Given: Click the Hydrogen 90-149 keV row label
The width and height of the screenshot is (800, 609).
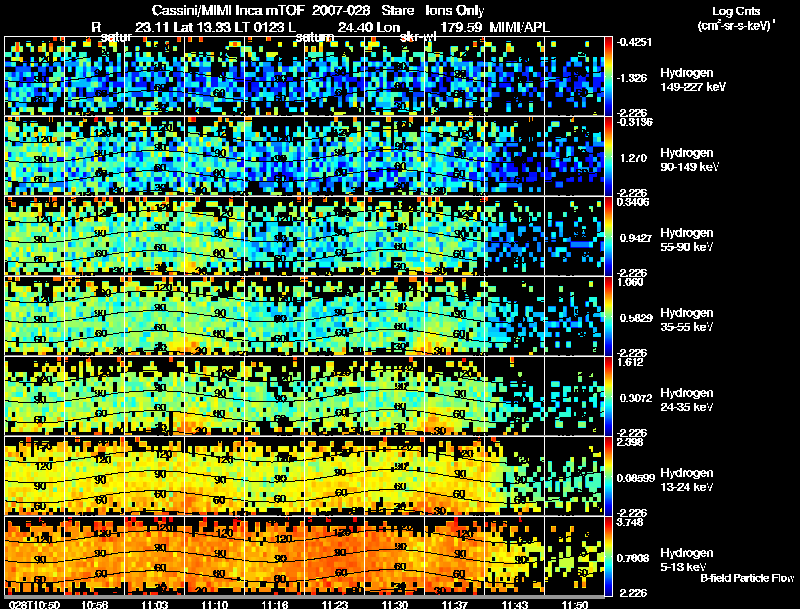Looking at the screenshot, I should 689,160.
